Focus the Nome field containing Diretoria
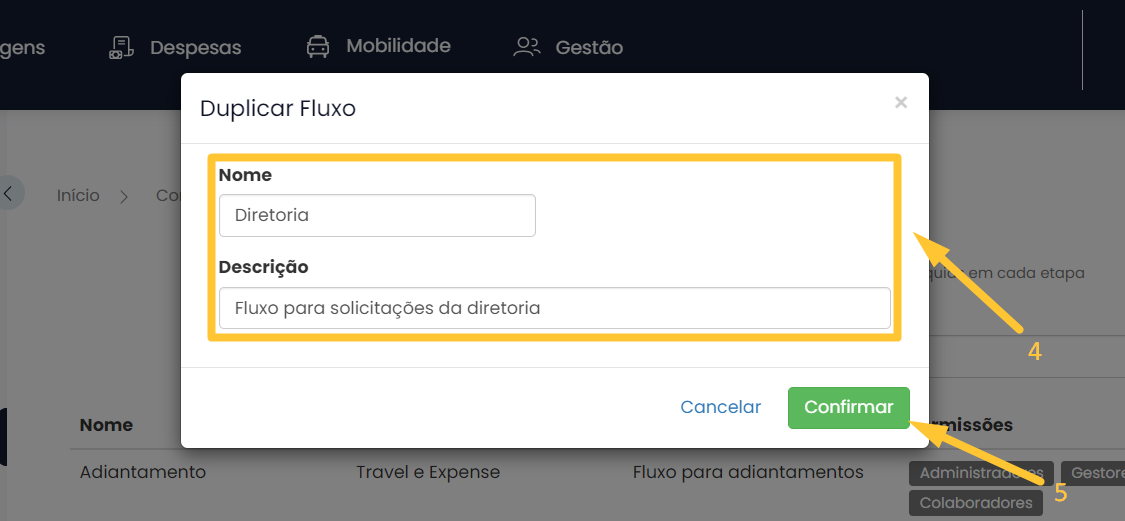1125x521 pixels. click(x=377, y=215)
